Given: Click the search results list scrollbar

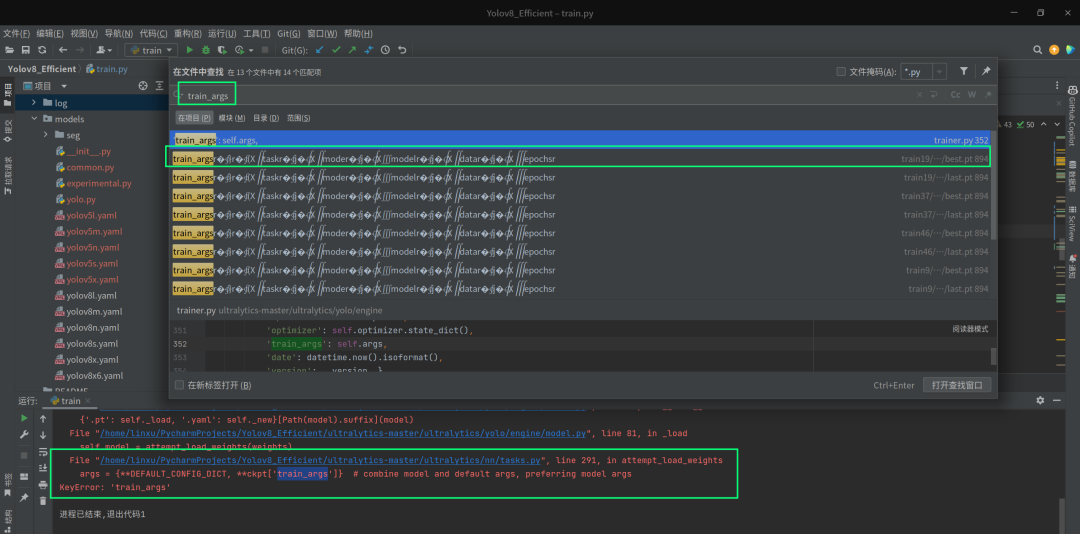Looking at the screenshot, I should tap(993, 185).
